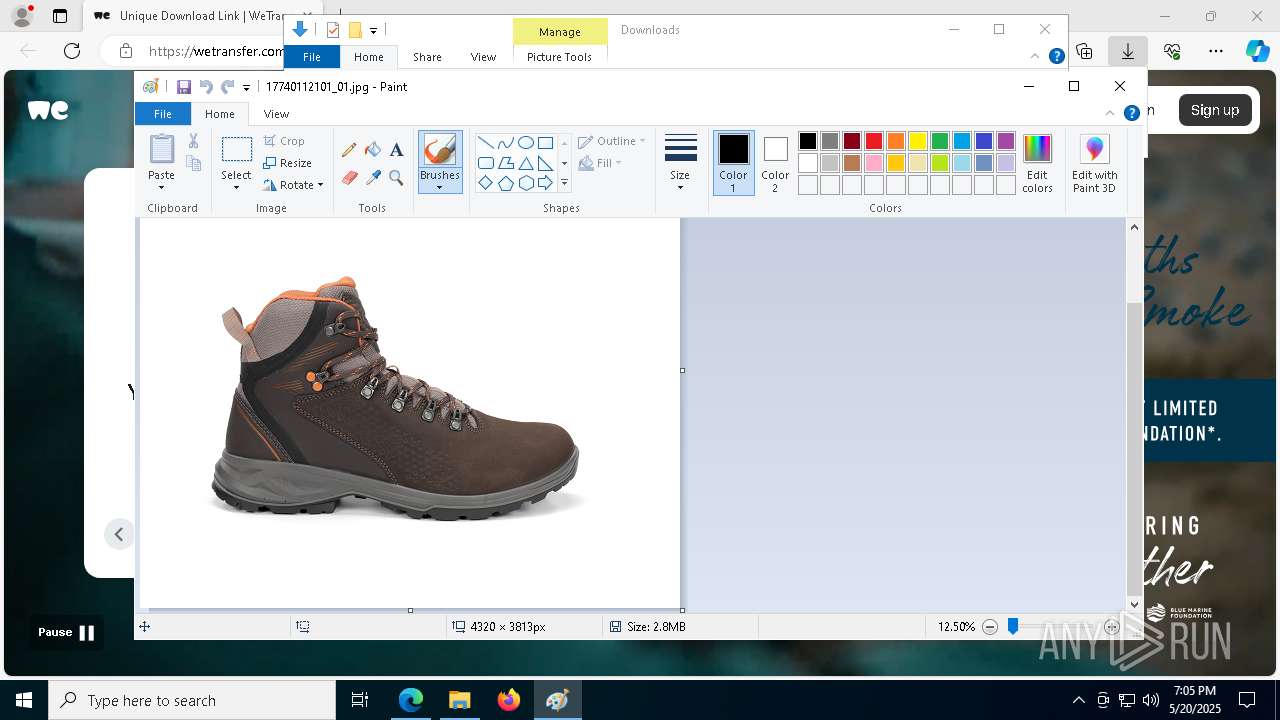Pick the green color swatch

[x=940, y=141]
